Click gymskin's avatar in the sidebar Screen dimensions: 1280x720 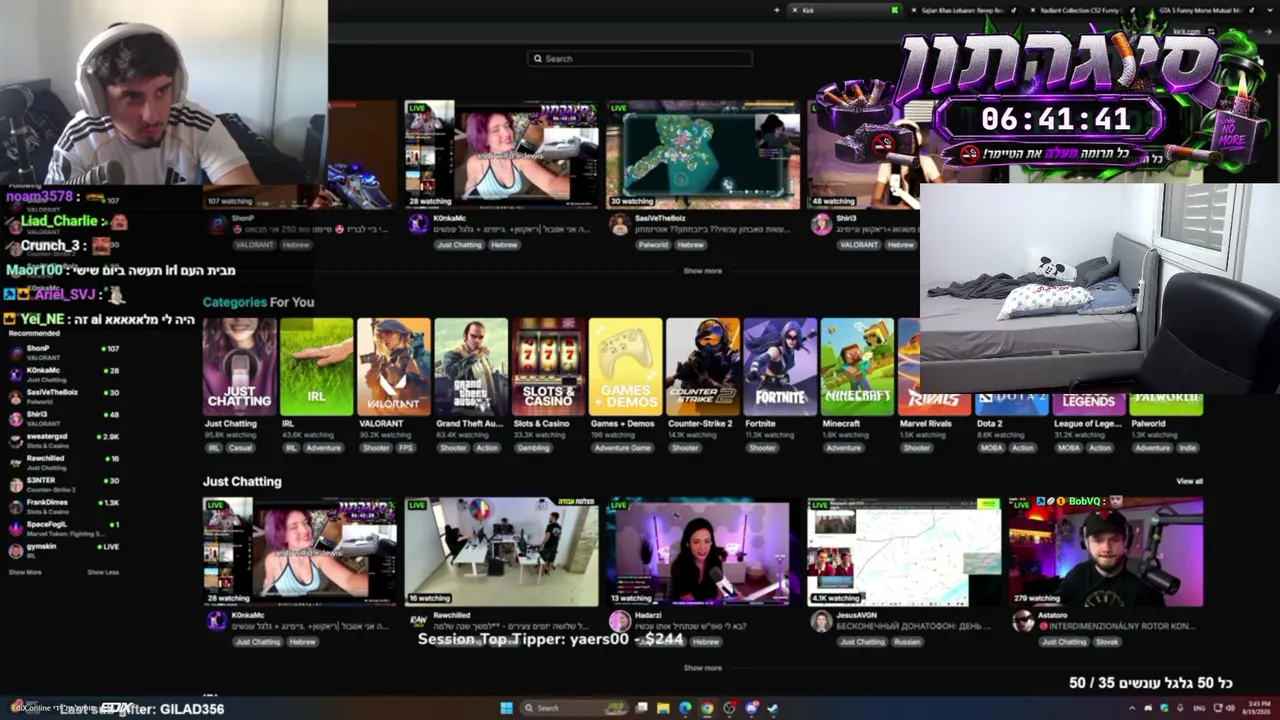pos(16,550)
